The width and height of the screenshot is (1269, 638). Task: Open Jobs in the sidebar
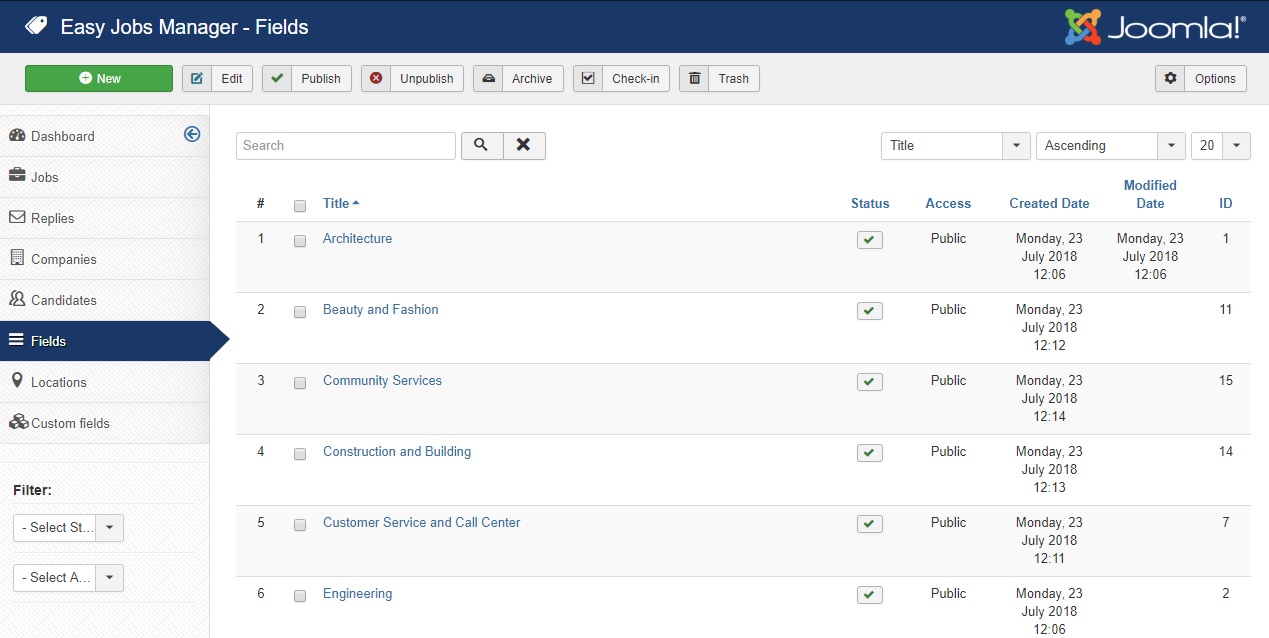coord(104,177)
